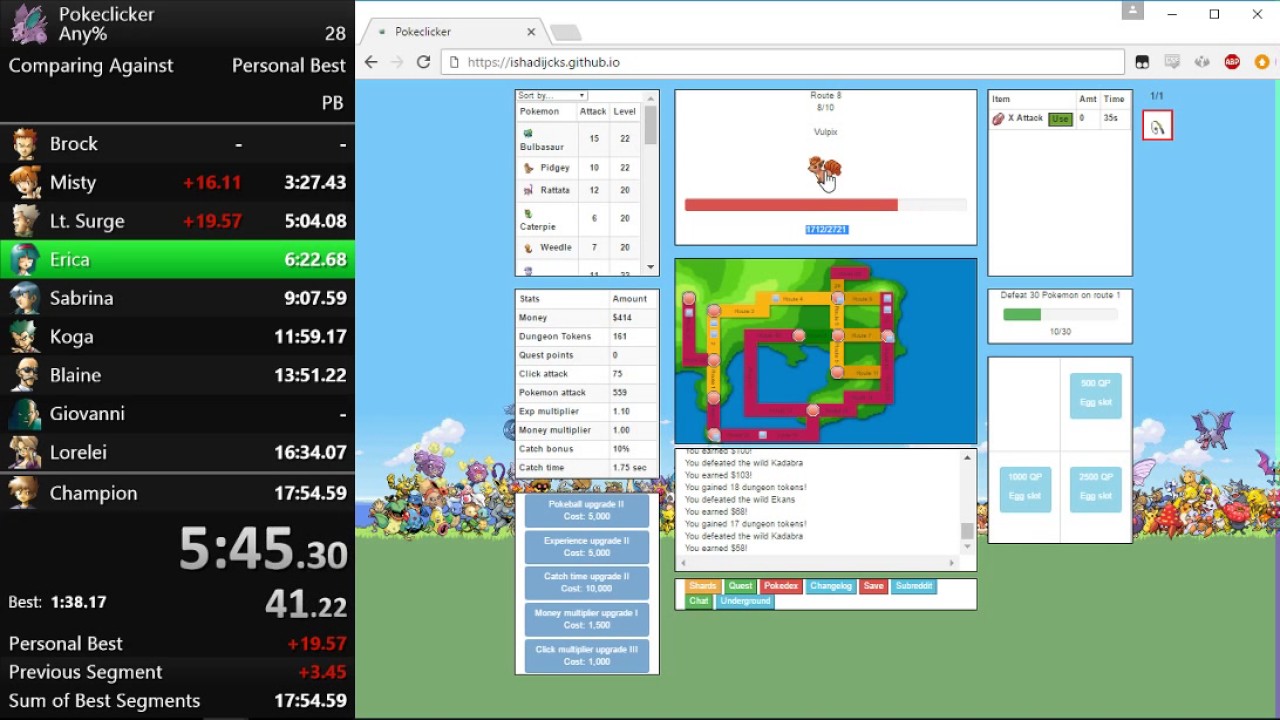Image resolution: width=1280 pixels, height=720 pixels.
Task: Buy Experience upgrade II
Action: 587,547
